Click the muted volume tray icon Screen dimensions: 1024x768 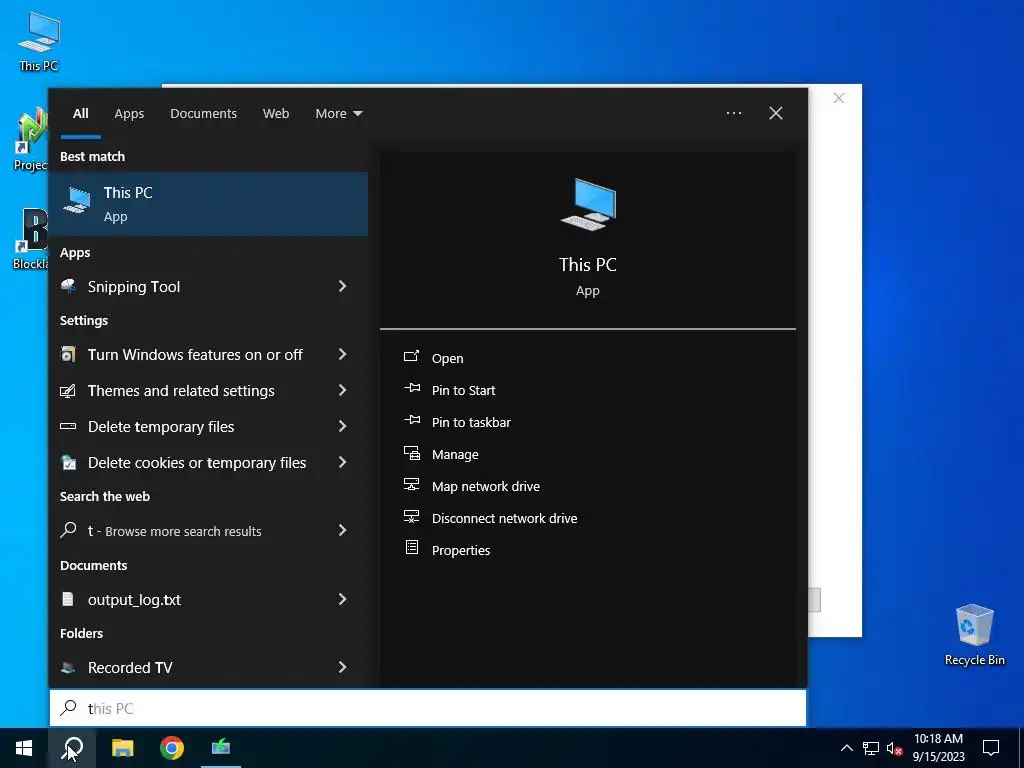[894, 748]
